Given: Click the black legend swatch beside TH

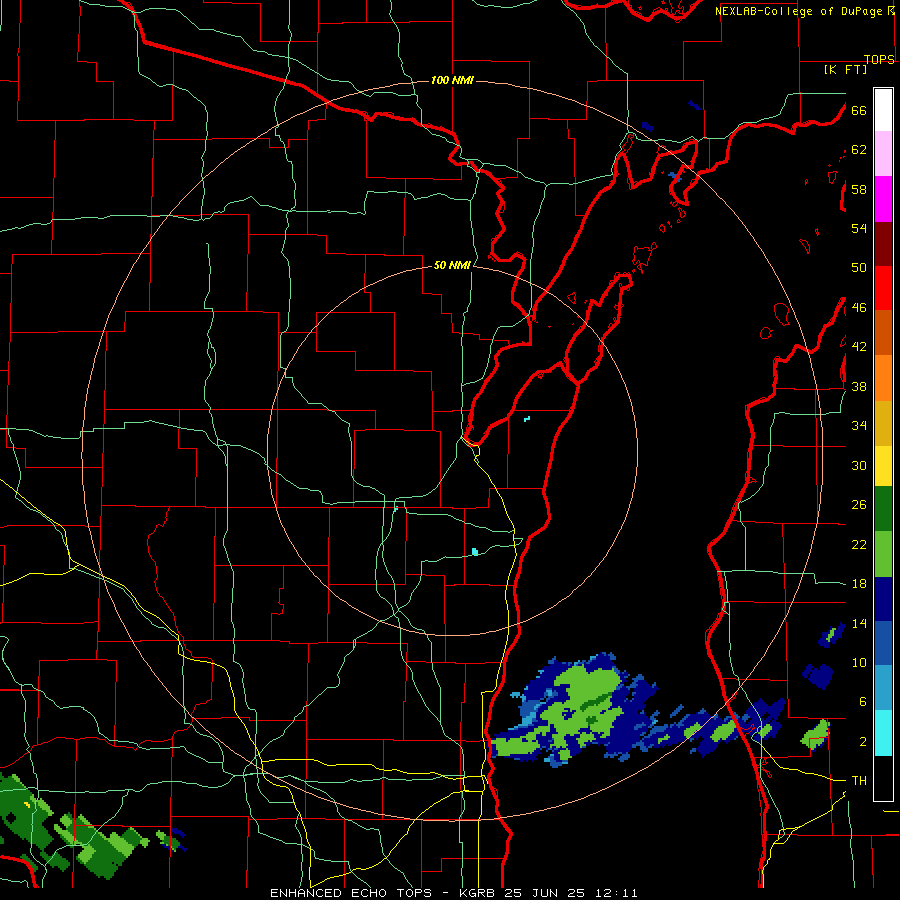Looking at the screenshot, I should pos(883,778).
